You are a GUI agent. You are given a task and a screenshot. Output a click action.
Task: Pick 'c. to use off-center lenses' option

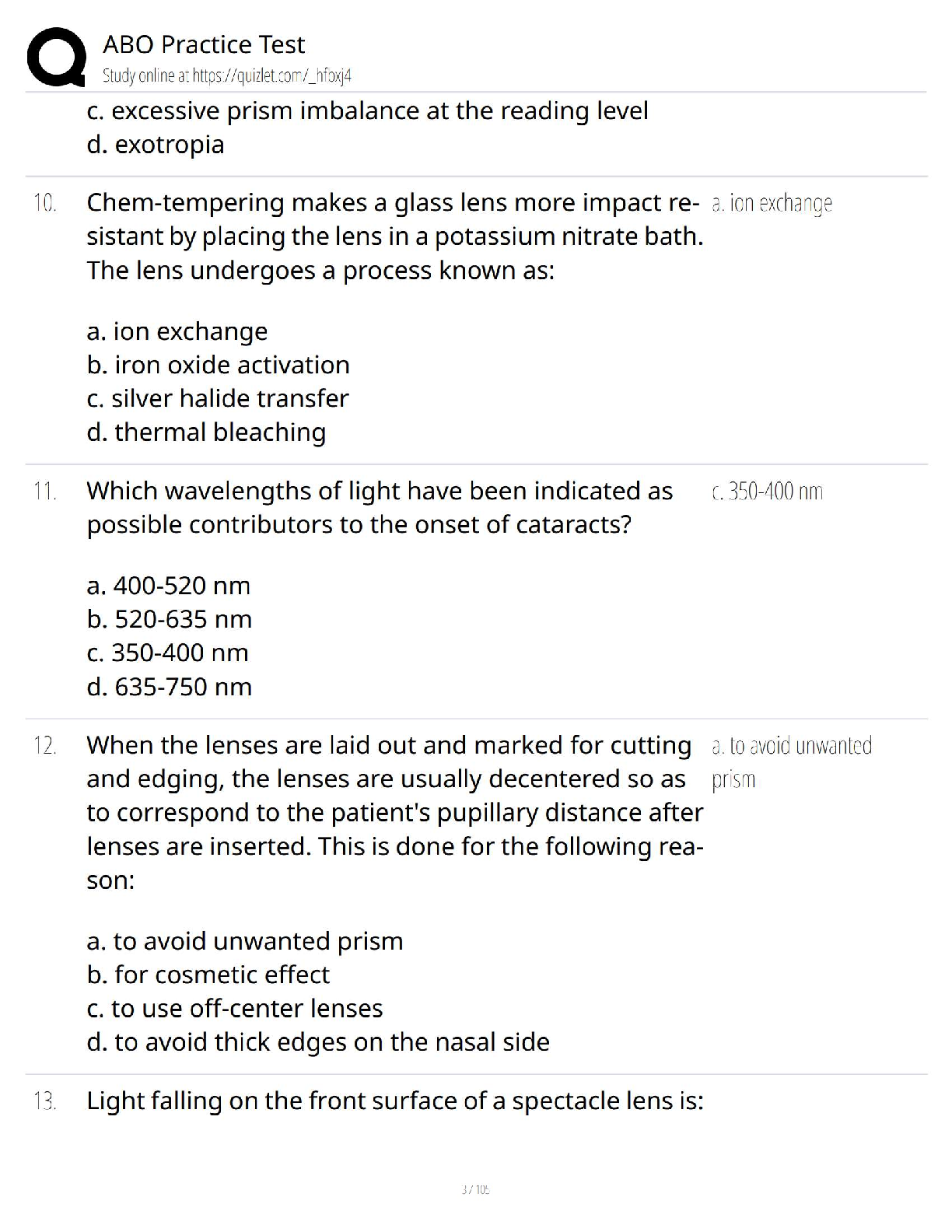pyautogui.click(x=235, y=1009)
